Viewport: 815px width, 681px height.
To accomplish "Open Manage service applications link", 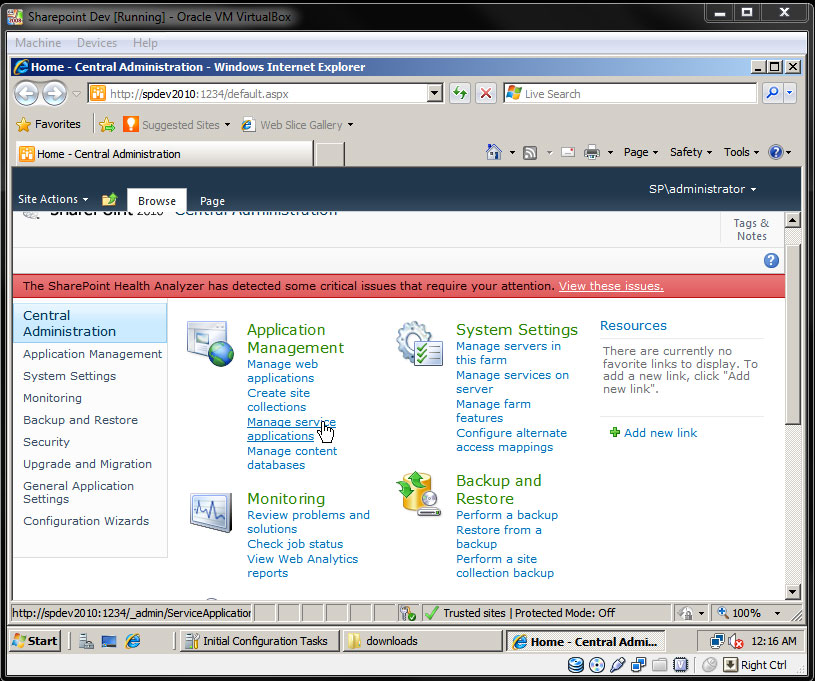I will tap(291, 429).
